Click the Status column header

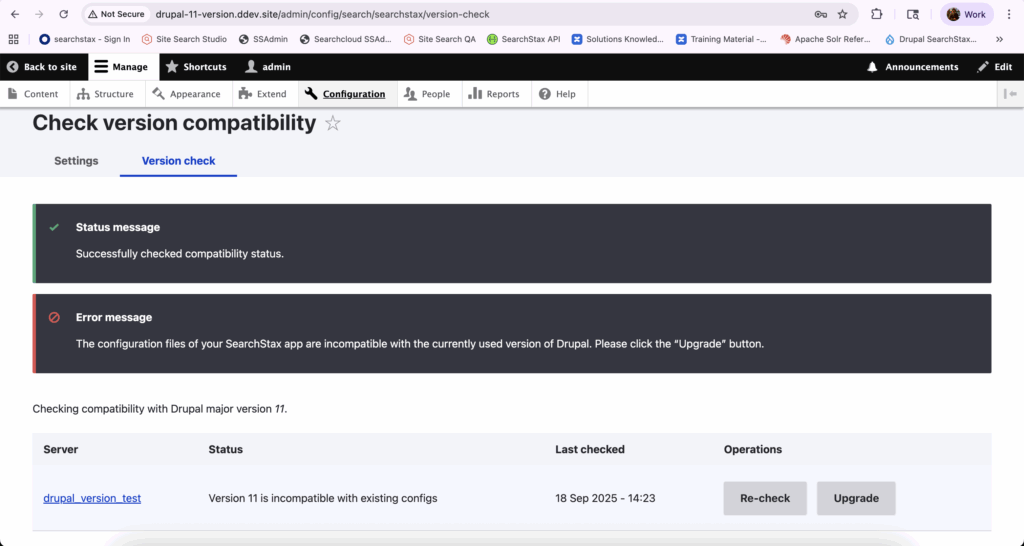[225, 449]
